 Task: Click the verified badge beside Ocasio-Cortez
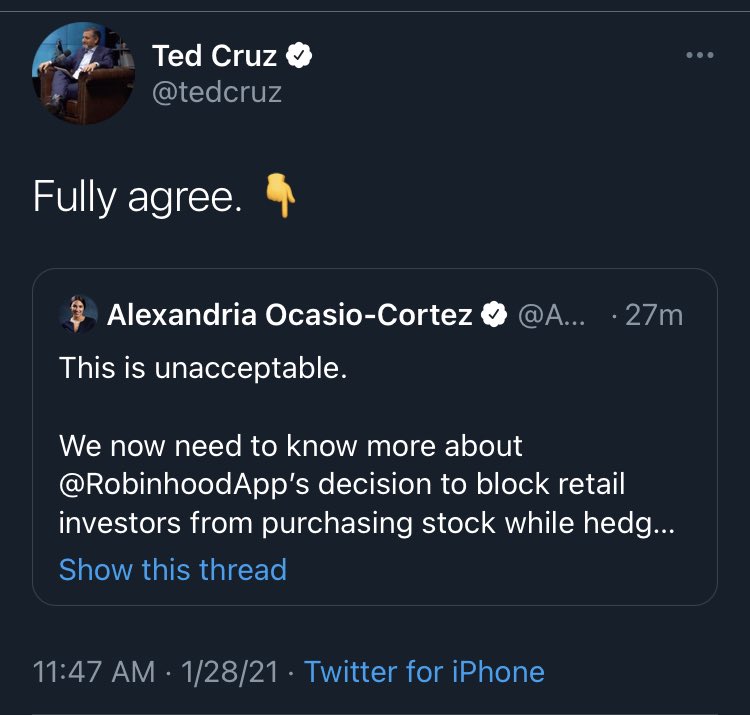point(494,315)
